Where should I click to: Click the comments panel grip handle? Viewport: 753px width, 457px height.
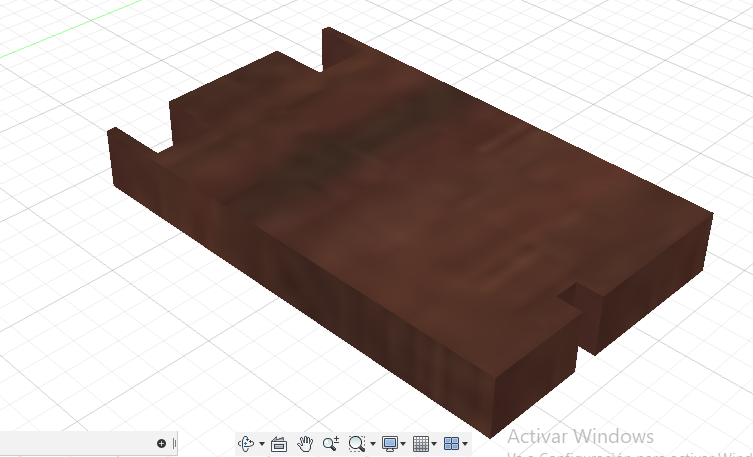coord(174,444)
